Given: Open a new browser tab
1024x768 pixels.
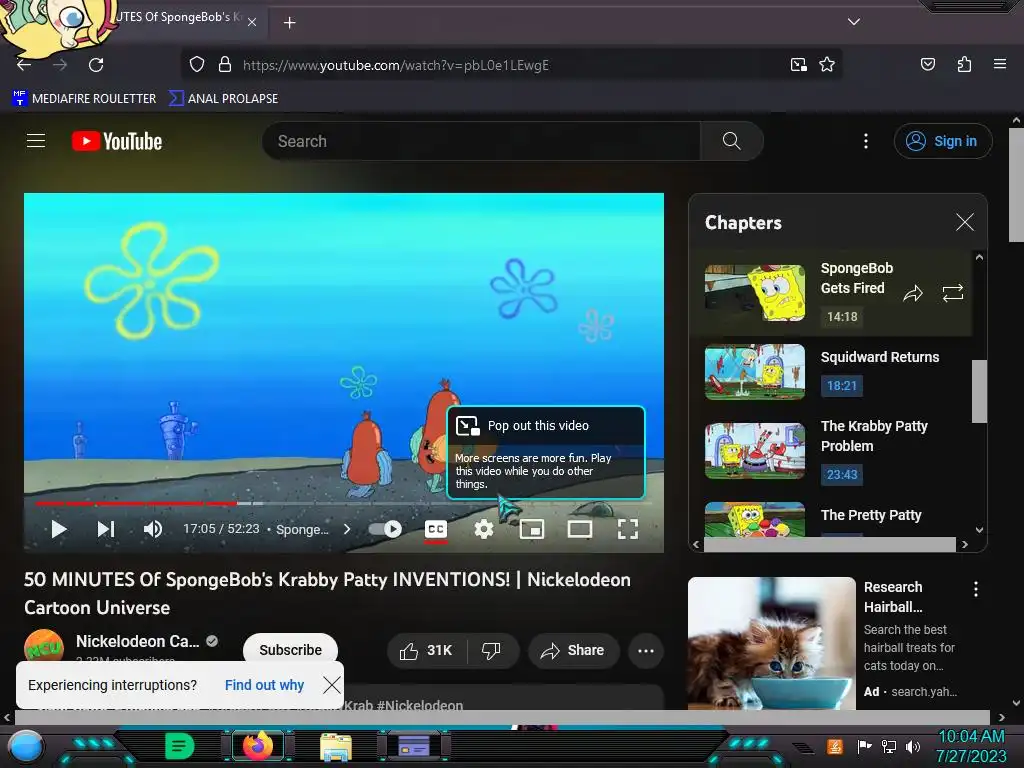Looking at the screenshot, I should click(289, 23).
